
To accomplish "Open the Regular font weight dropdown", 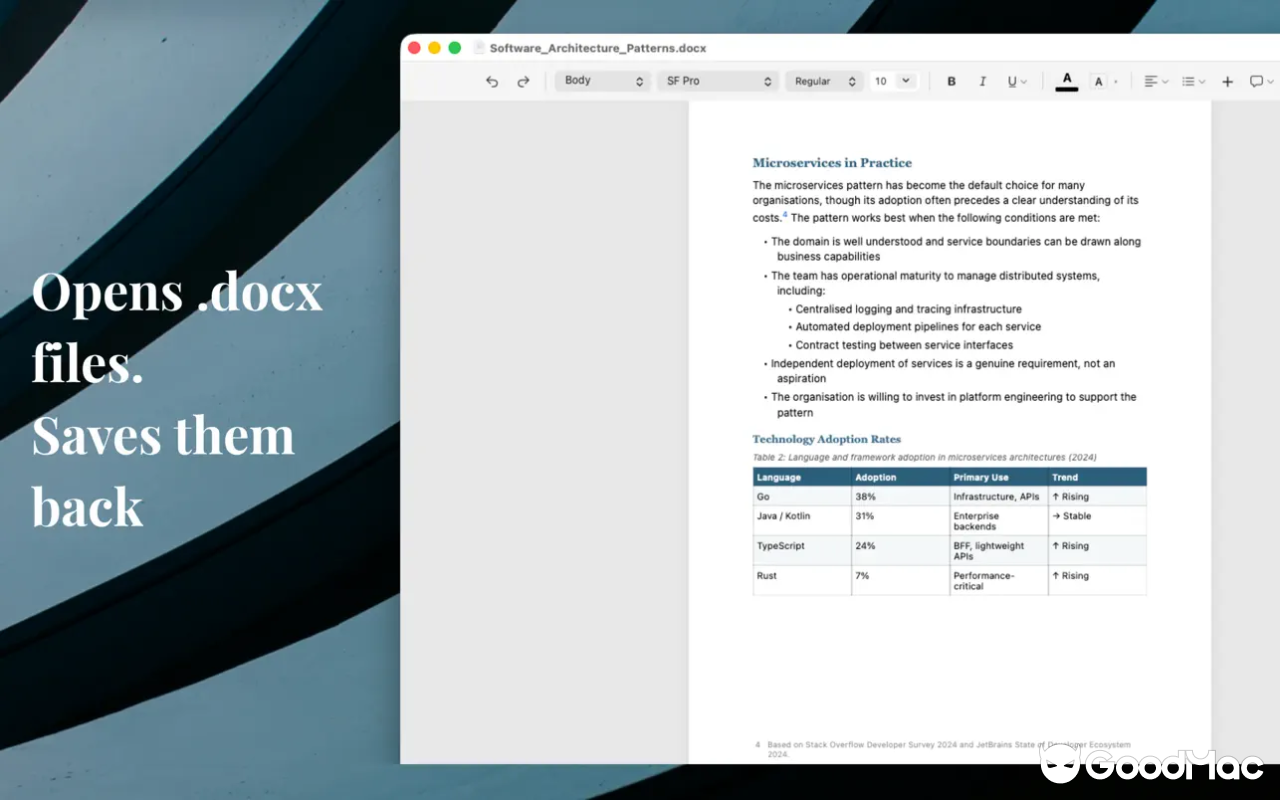I will (x=825, y=81).
